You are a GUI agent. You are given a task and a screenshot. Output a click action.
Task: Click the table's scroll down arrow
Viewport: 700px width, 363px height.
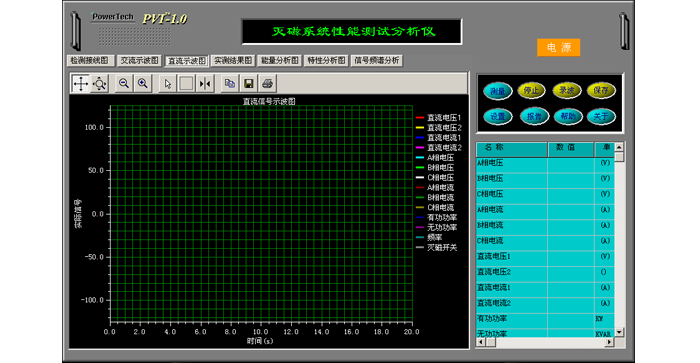click(619, 332)
